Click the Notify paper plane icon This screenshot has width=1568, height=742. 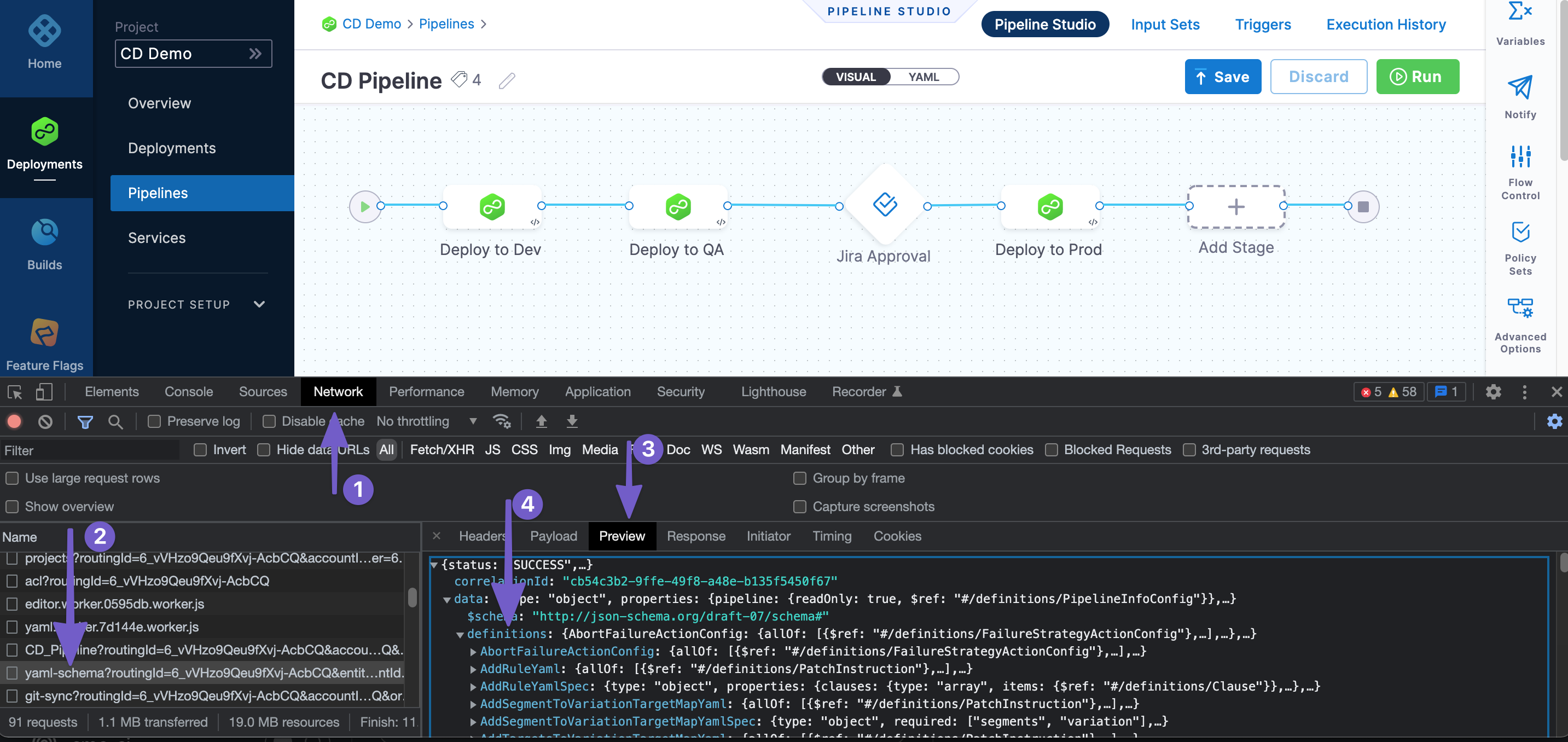click(1519, 88)
